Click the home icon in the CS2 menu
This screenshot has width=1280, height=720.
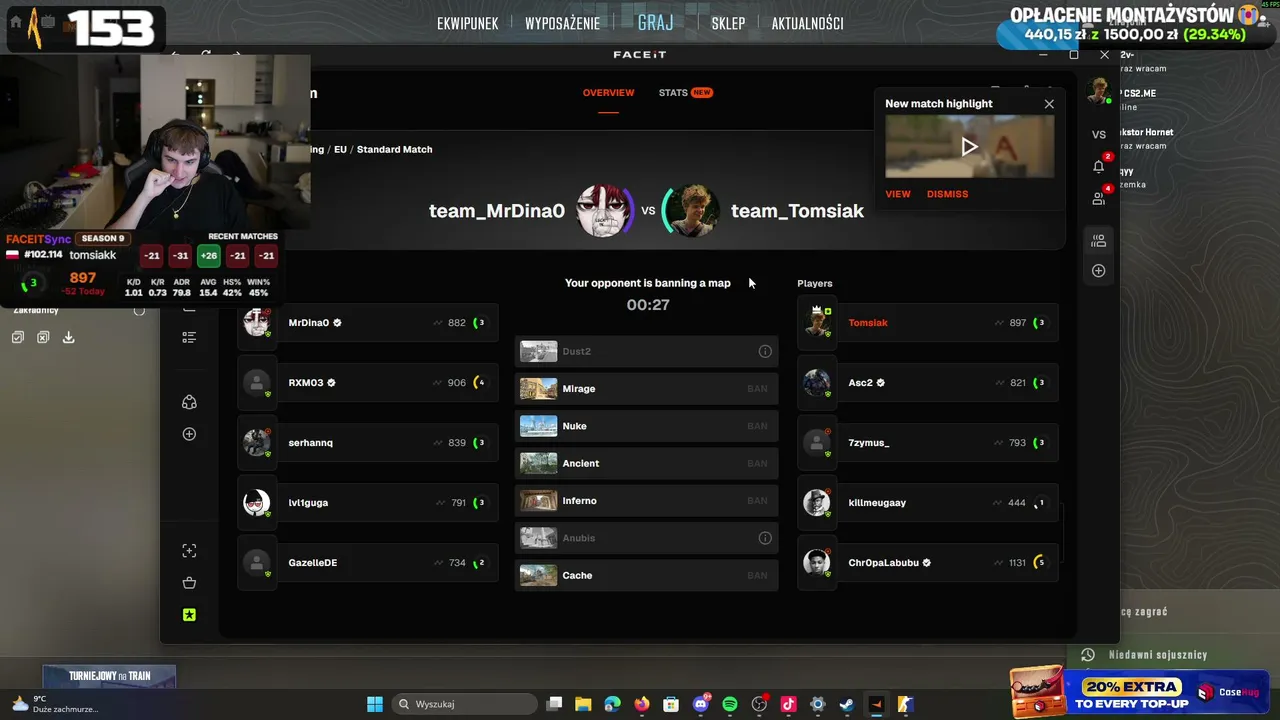pyautogui.click(x=16, y=21)
